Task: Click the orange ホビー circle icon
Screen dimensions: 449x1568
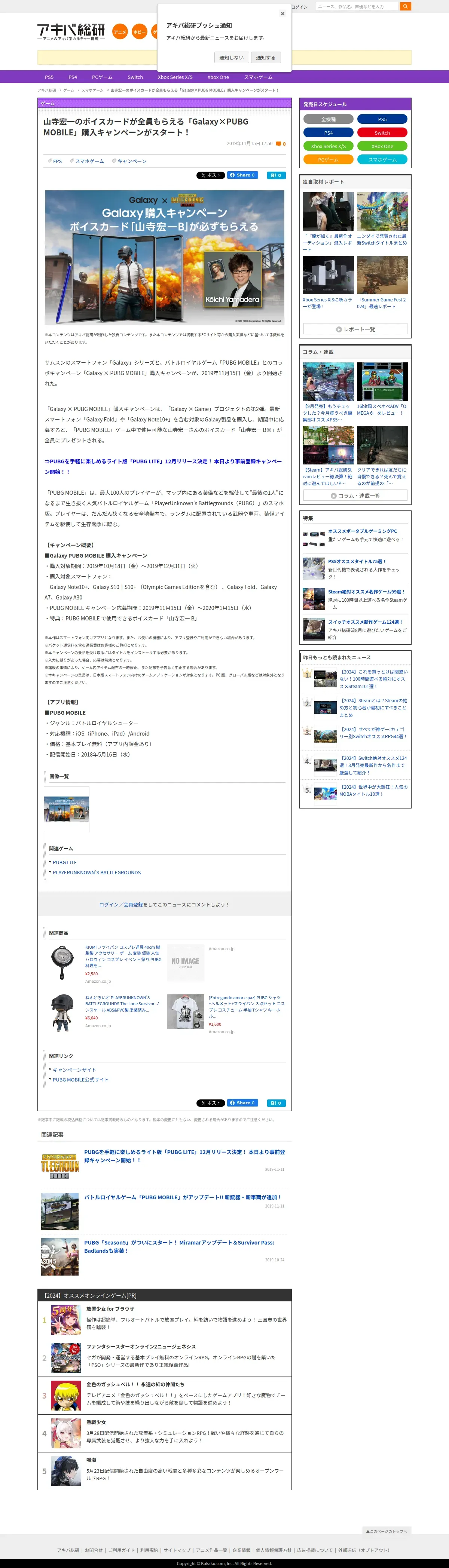Action: [140, 32]
